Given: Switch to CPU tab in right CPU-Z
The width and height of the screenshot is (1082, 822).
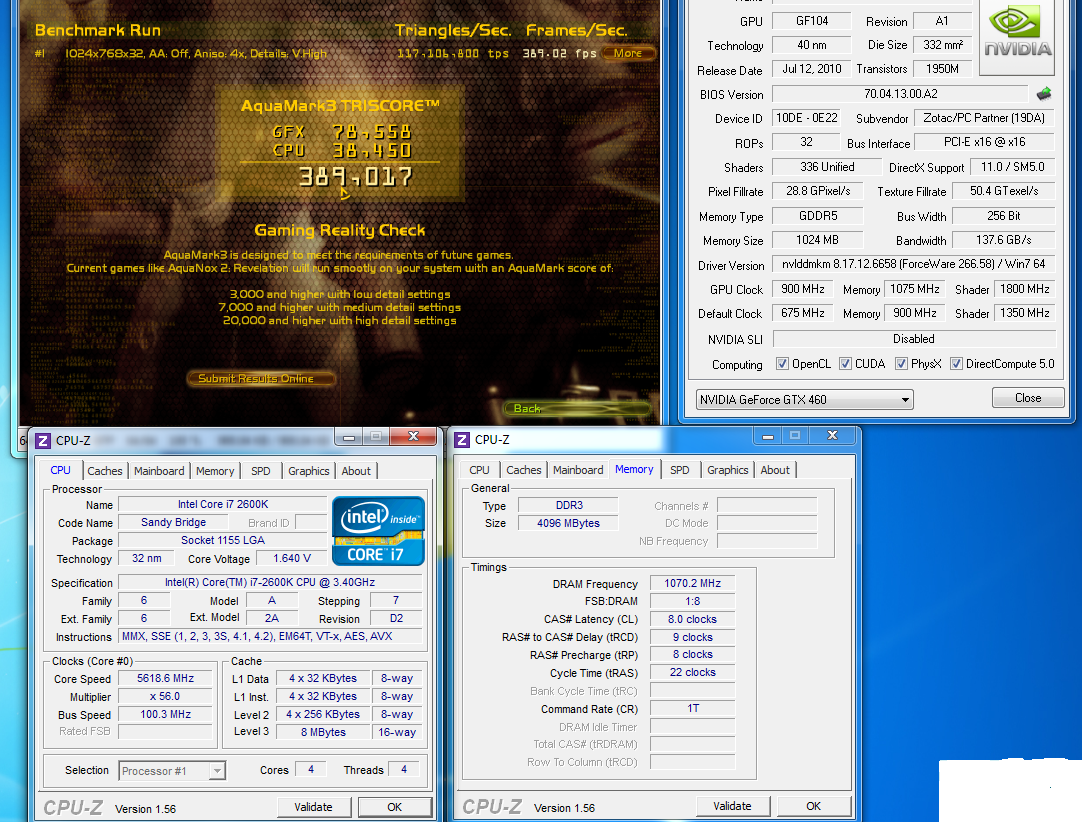Looking at the screenshot, I should [x=480, y=470].
